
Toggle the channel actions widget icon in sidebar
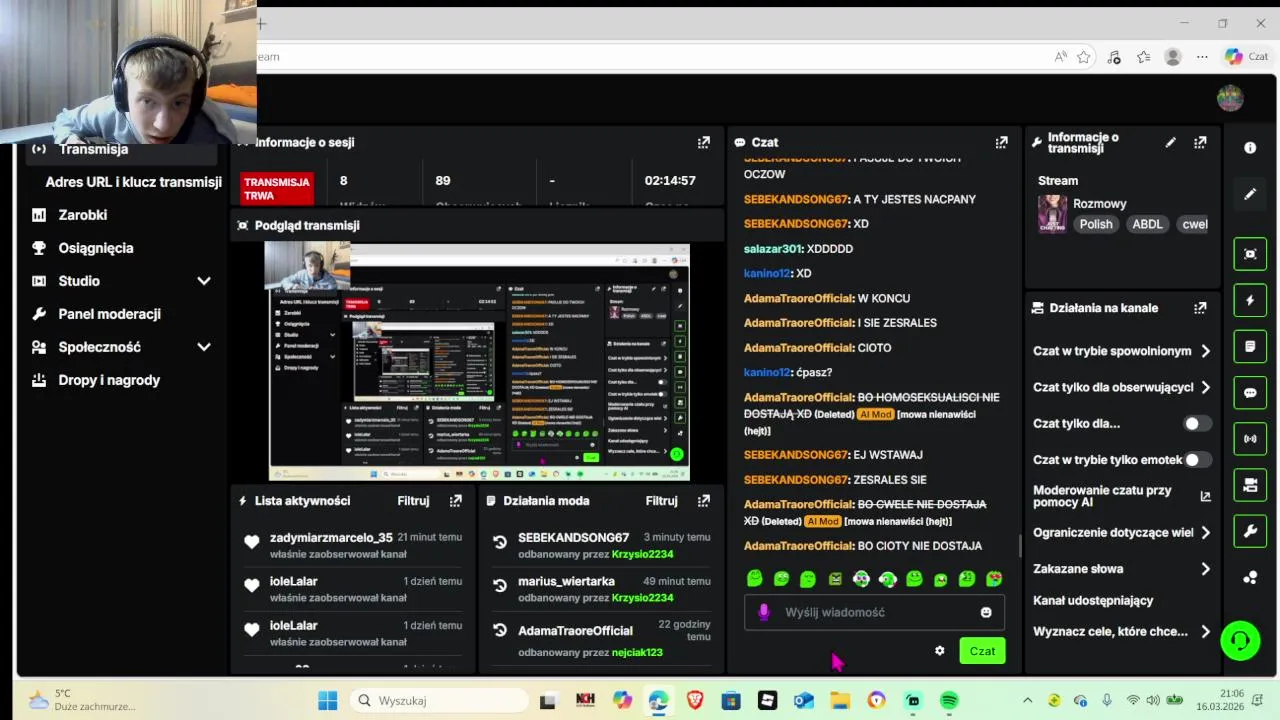point(1250,485)
